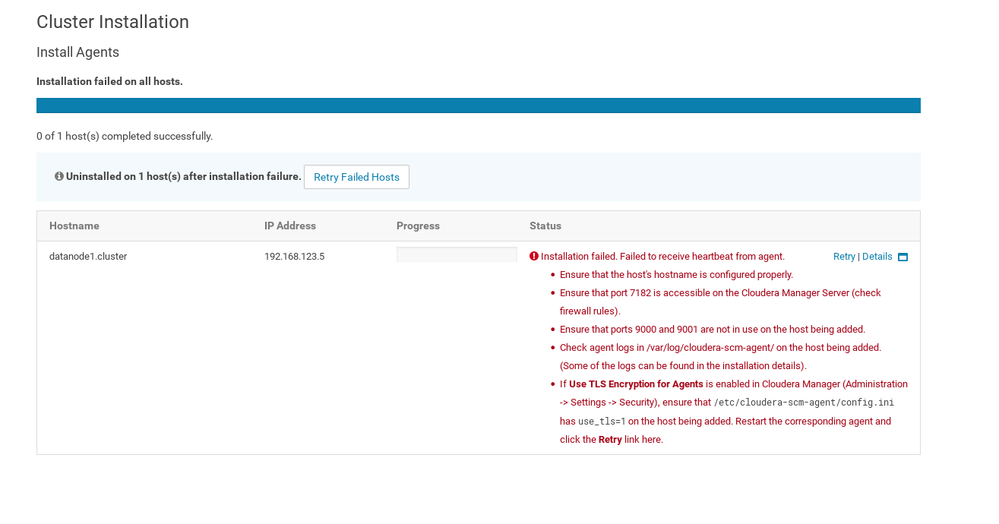This screenshot has width=999, height=524.
Task: Click the Cluster Installation page heading
Action: pyautogui.click(x=113, y=22)
